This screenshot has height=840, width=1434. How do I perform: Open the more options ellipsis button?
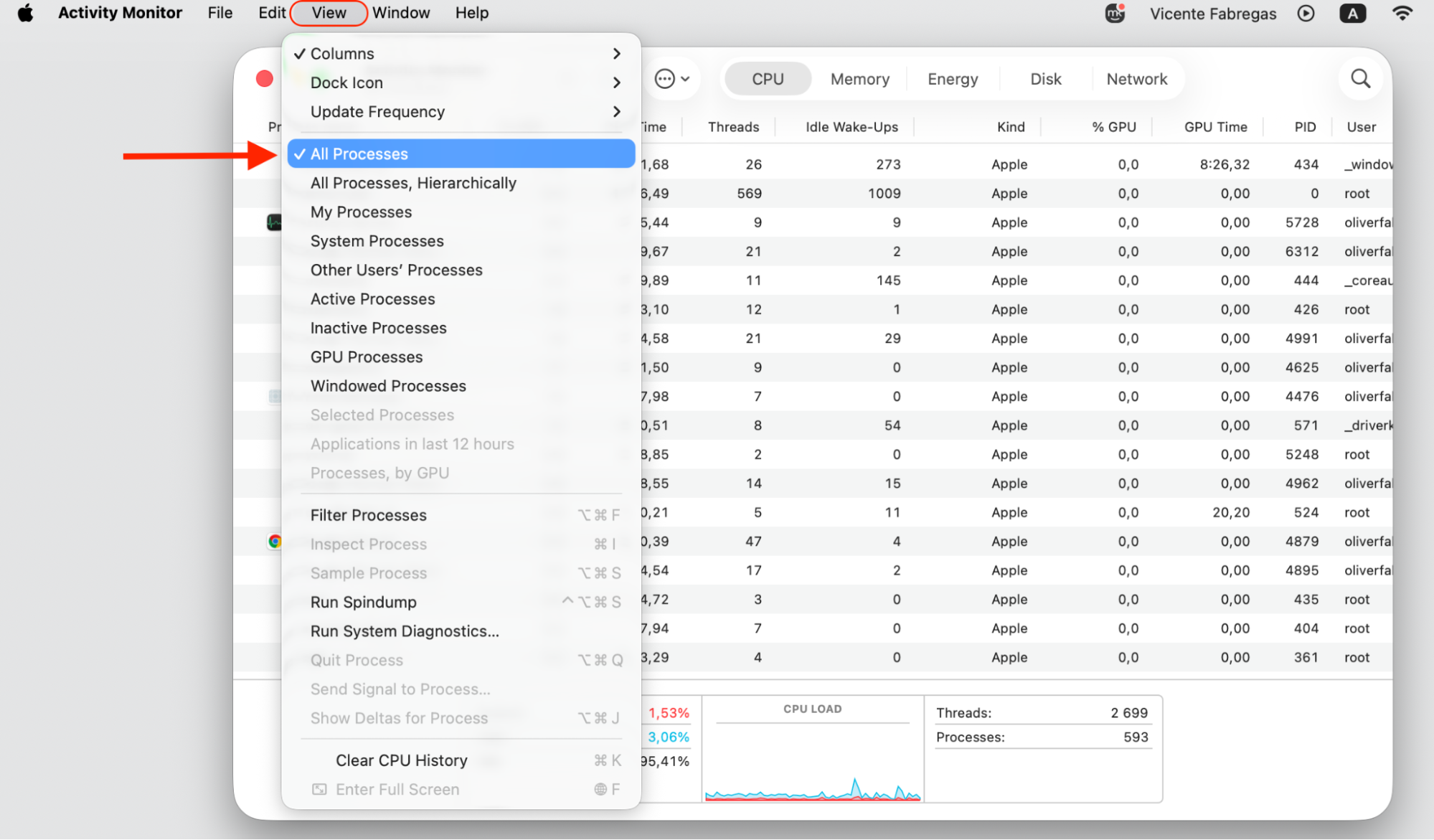pos(671,78)
